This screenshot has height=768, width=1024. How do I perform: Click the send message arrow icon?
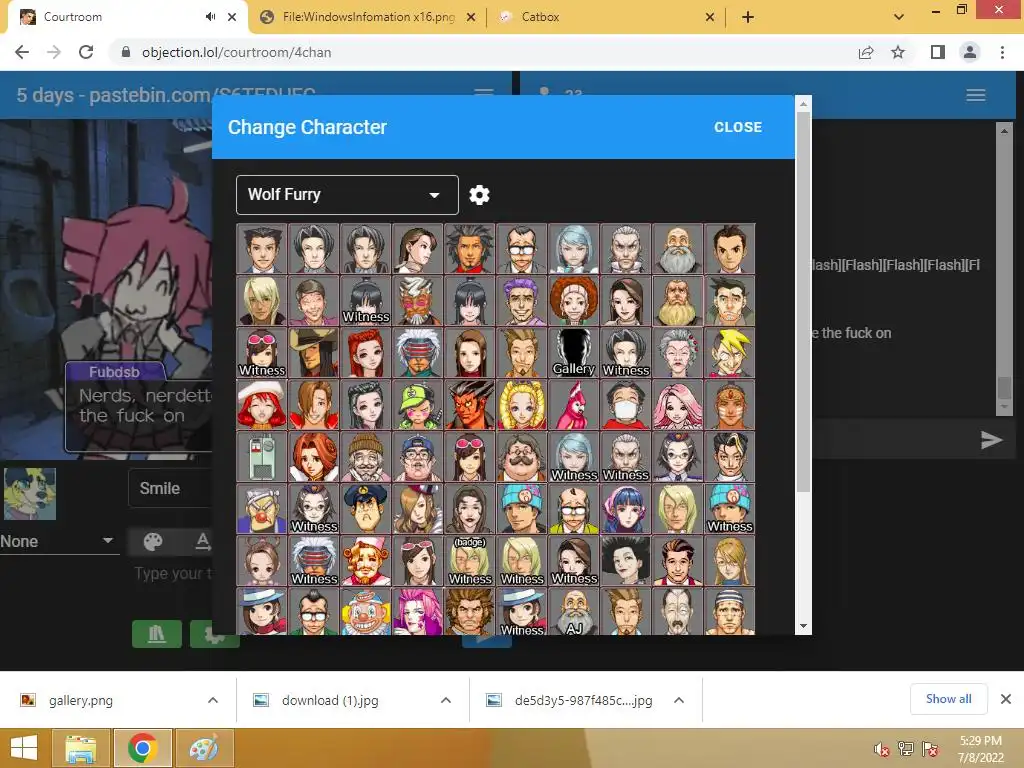991,440
